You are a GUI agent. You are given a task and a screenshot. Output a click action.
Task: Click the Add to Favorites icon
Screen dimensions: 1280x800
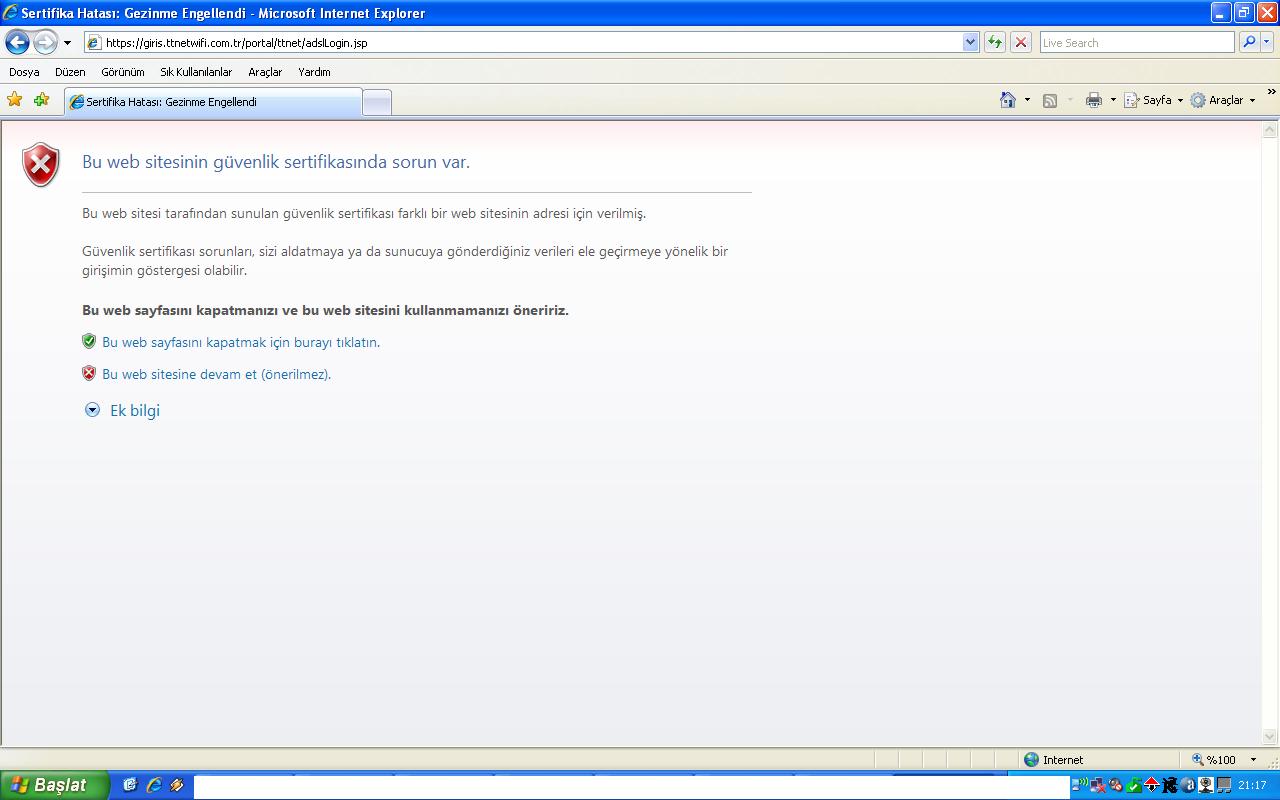click(x=41, y=100)
